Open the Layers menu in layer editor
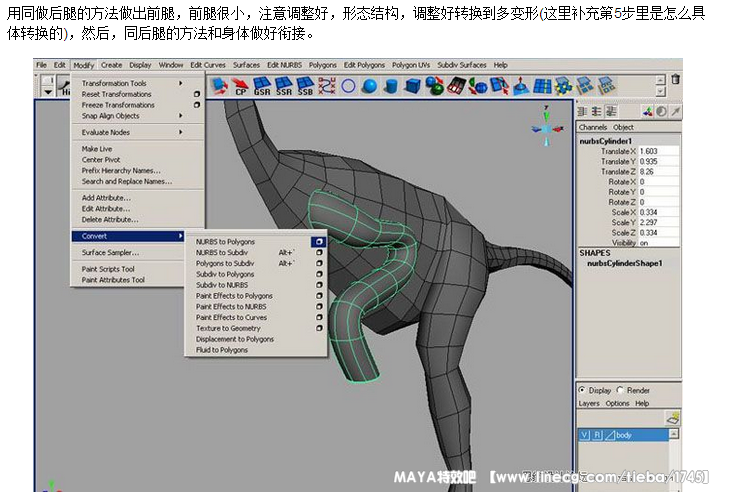The width and height of the screenshot is (743, 494). coord(589,404)
